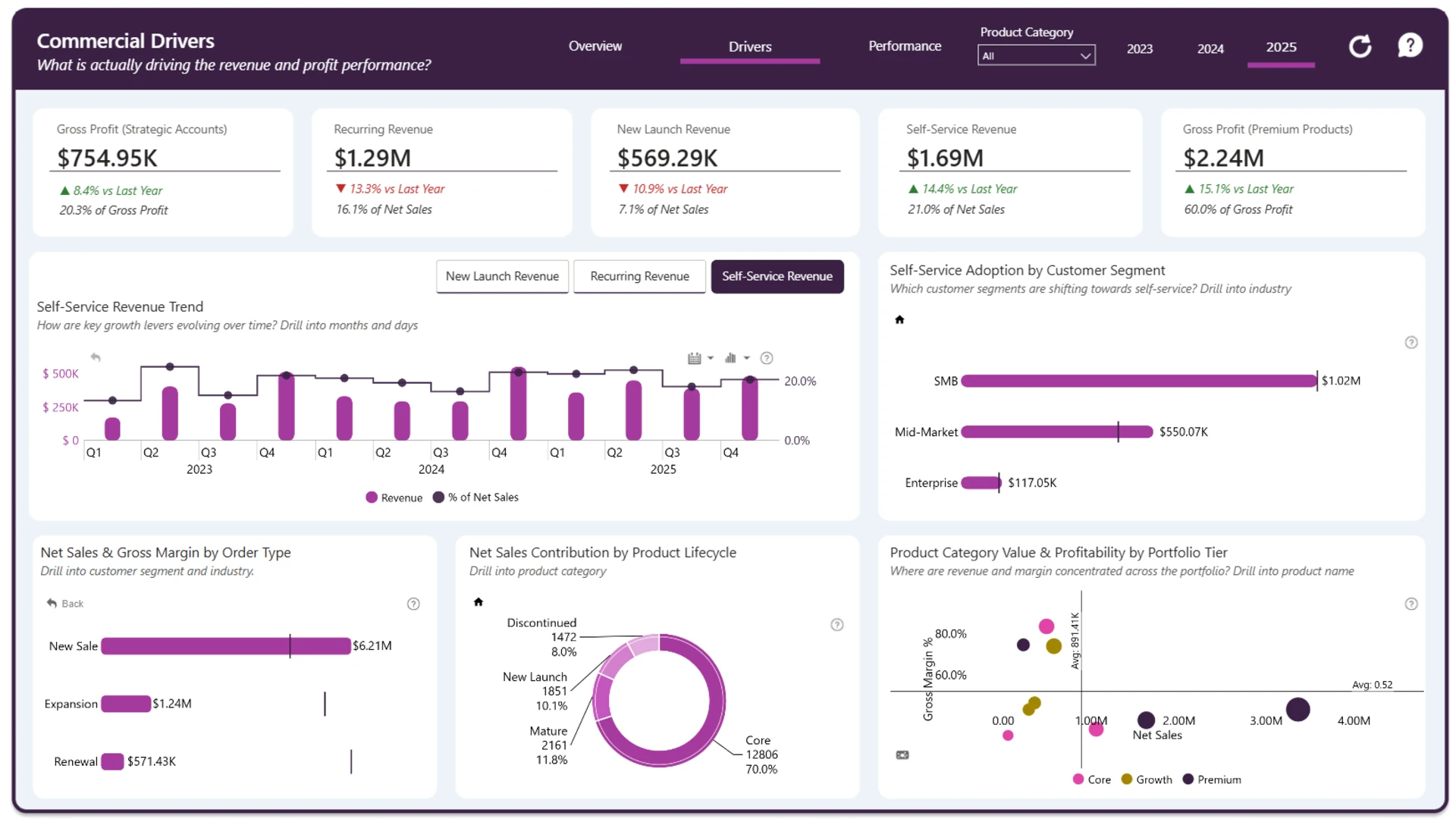The width and height of the screenshot is (1456, 819).
Task: Switch to the Overview tab
Action: [595, 46]
